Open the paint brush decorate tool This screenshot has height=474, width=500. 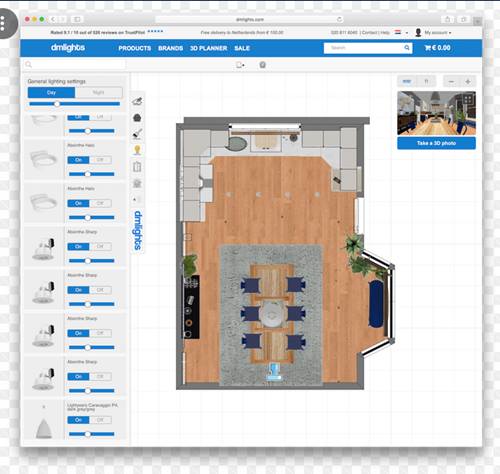coord(137,134)
